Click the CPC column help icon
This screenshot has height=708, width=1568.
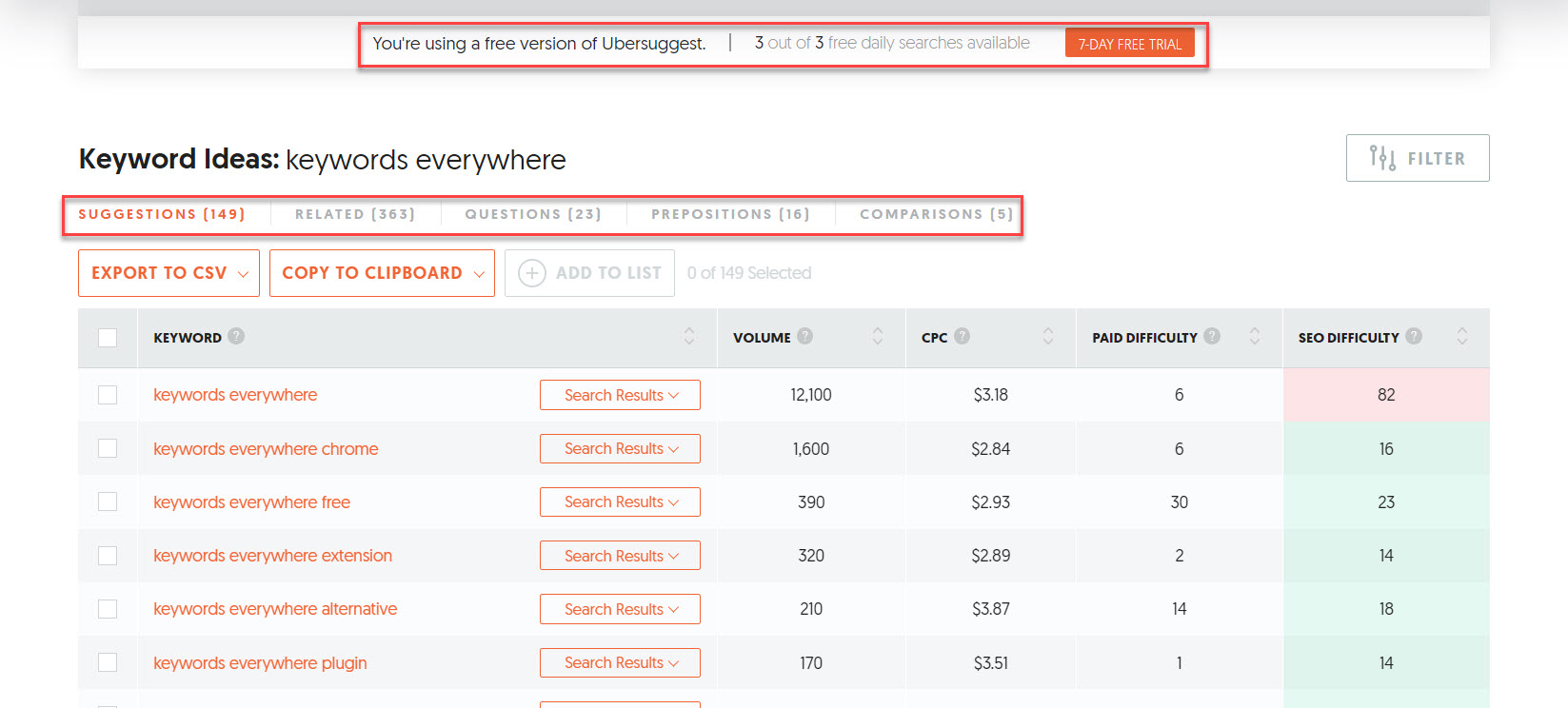click(x=962, y=336)
